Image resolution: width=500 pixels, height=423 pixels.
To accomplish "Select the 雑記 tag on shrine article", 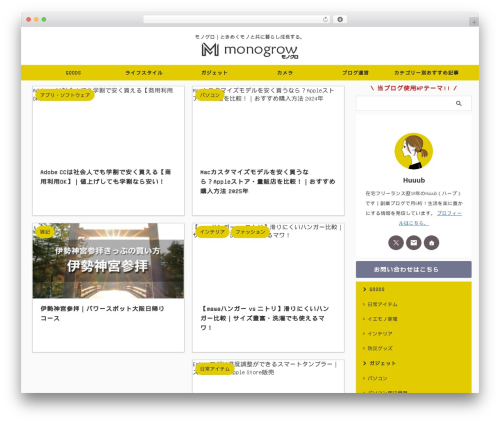I will [x=45, y=232].
